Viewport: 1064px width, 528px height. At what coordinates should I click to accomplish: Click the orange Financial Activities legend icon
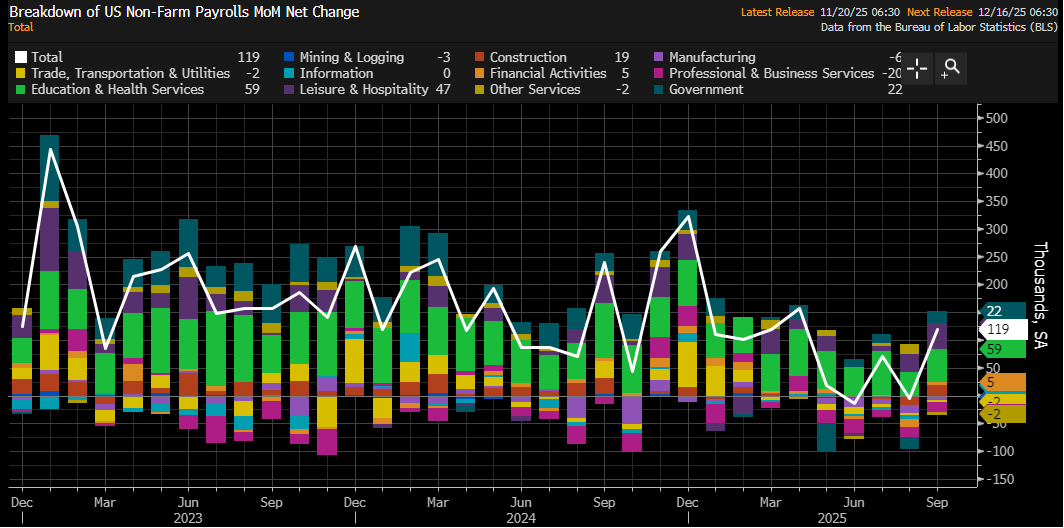pyautogui.click(x=480, y=74)
